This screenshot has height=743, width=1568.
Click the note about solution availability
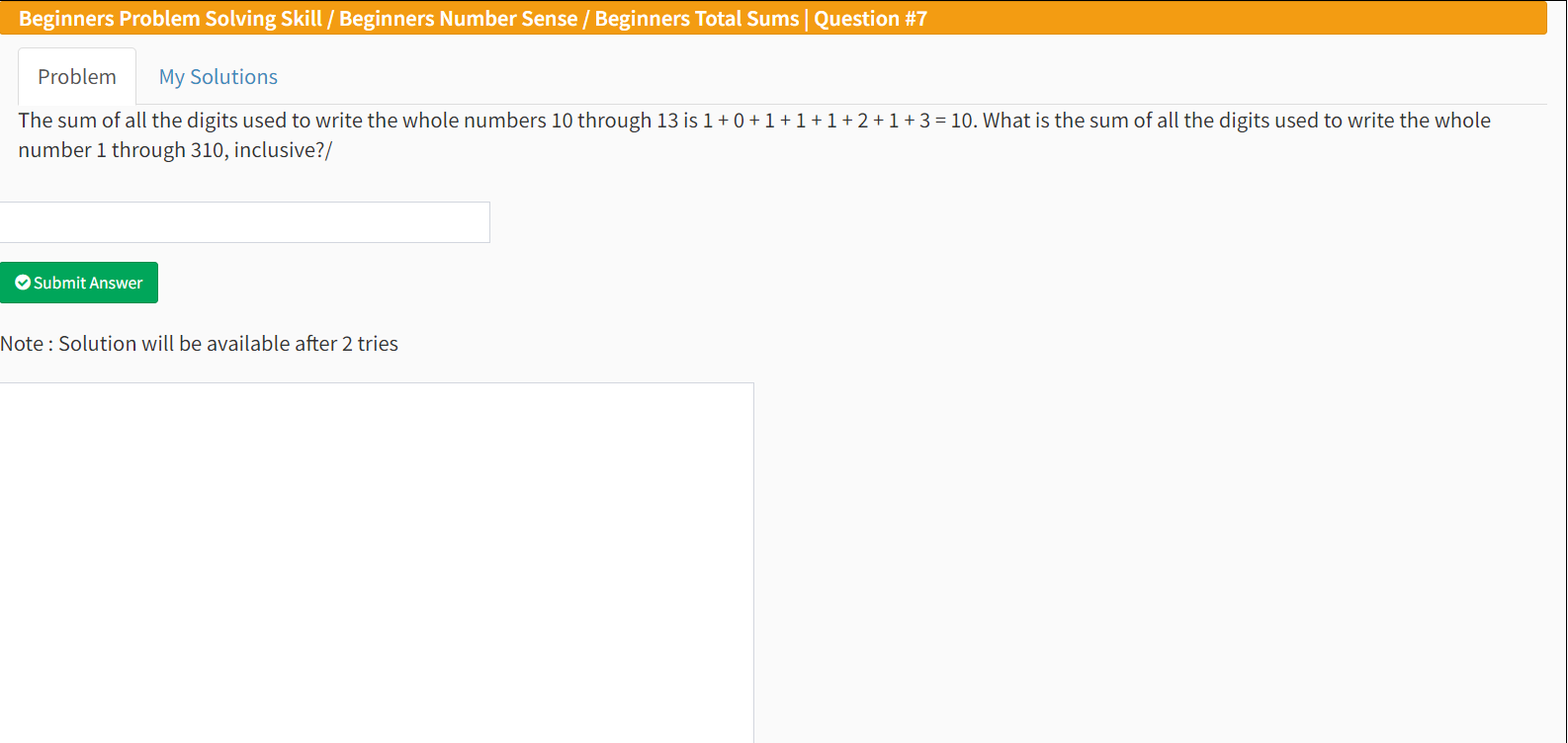pyautogui.click(x=199, y=344)
